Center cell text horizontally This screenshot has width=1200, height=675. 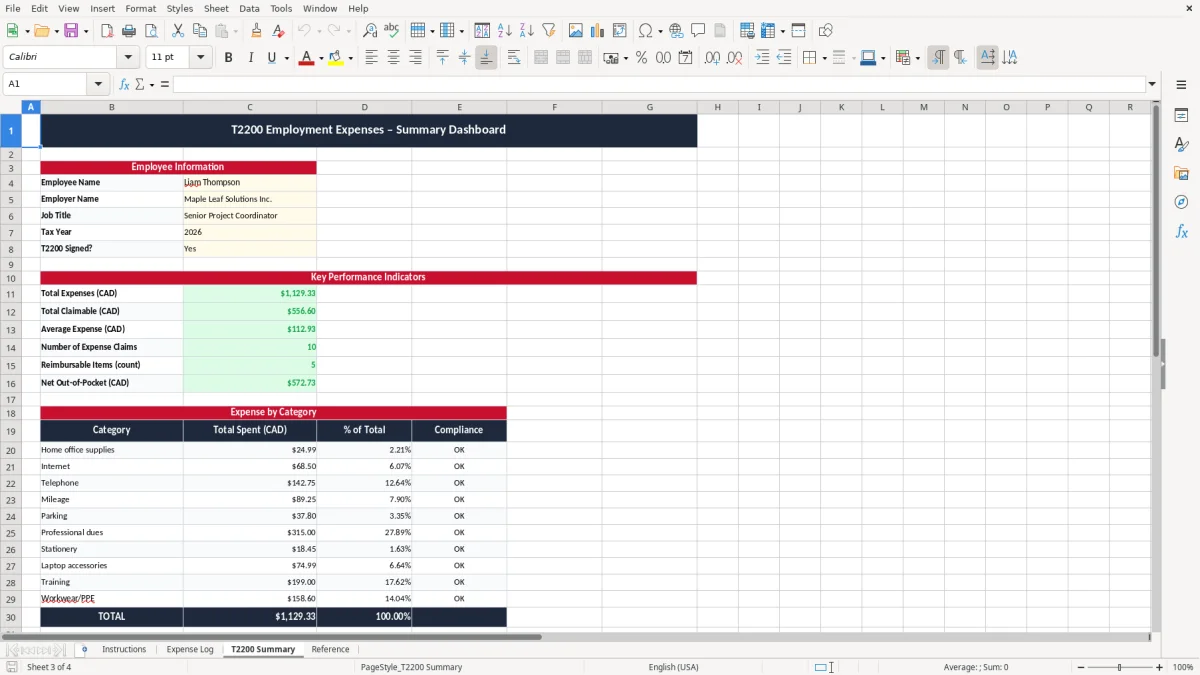tap(393, 58)
